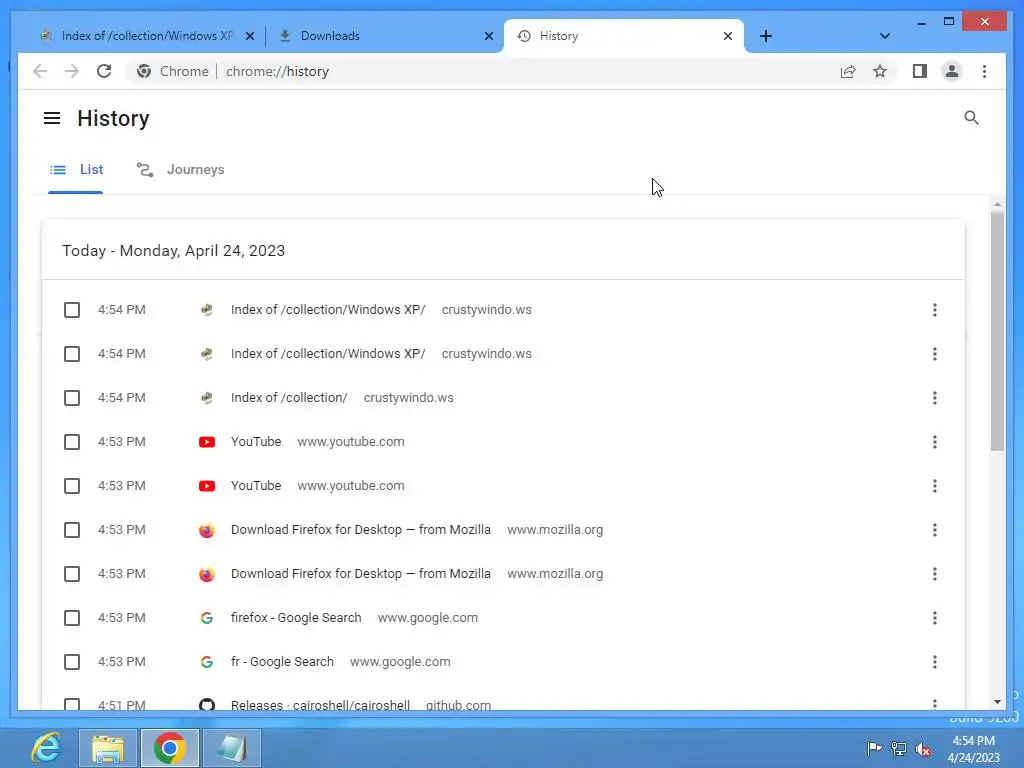
Task: Switch to the Downloads browser tab
Action: 385,36
